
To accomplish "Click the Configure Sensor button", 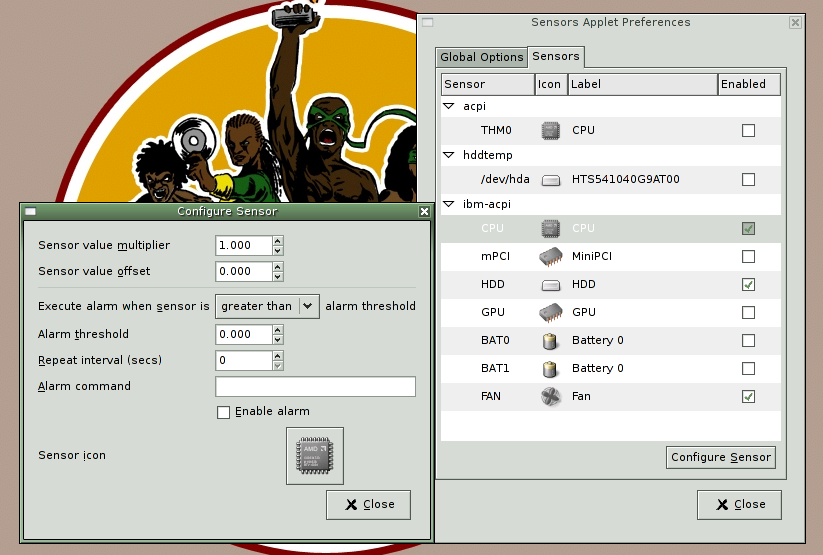I will click(x=720, y=457).
